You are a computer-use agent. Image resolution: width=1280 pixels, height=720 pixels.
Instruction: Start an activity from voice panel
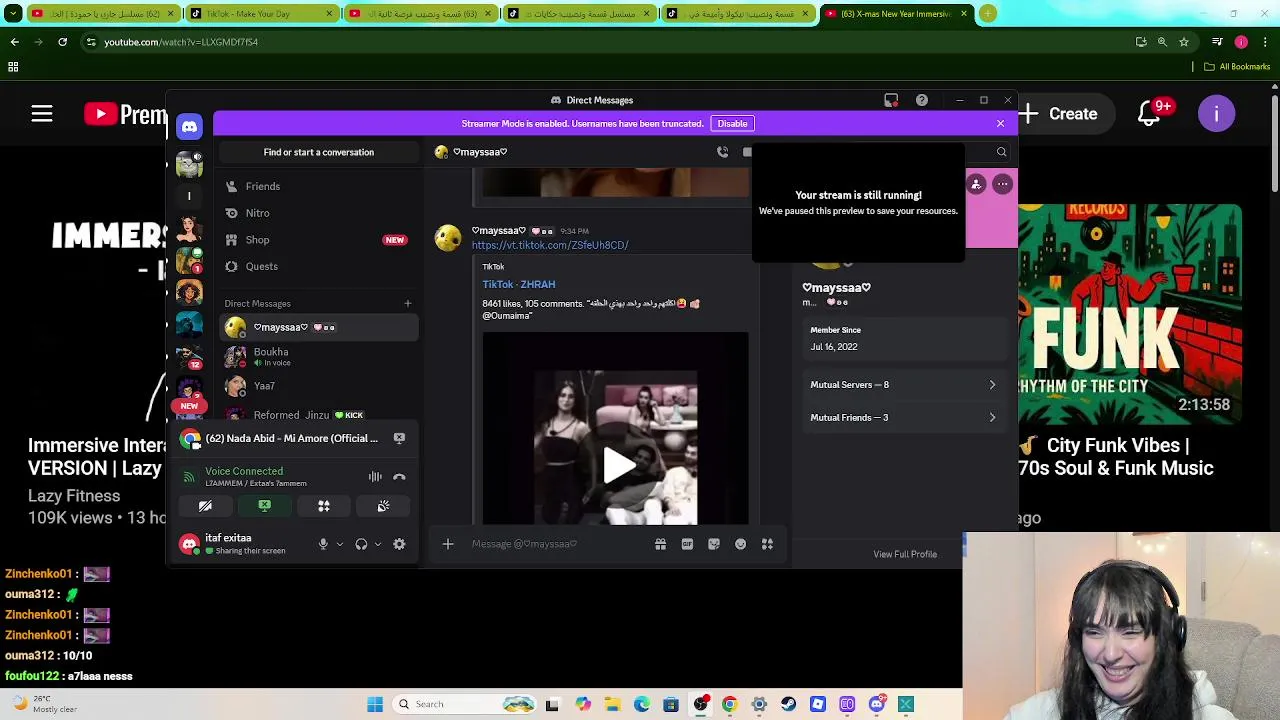[324, 506]
